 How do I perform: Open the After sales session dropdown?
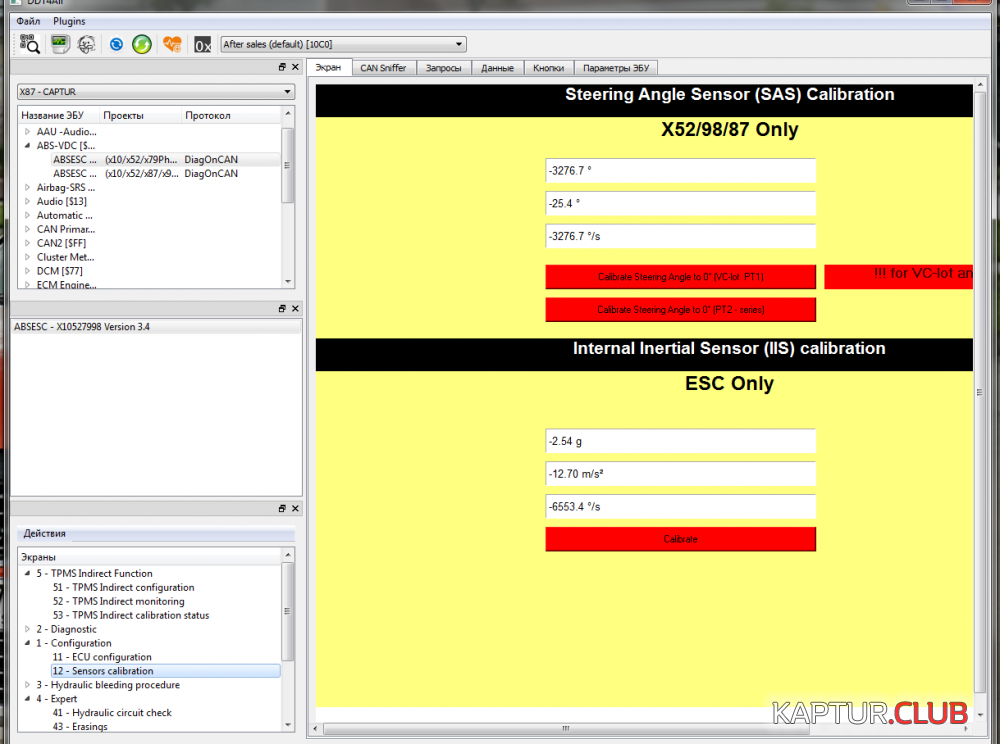(343, 44)
